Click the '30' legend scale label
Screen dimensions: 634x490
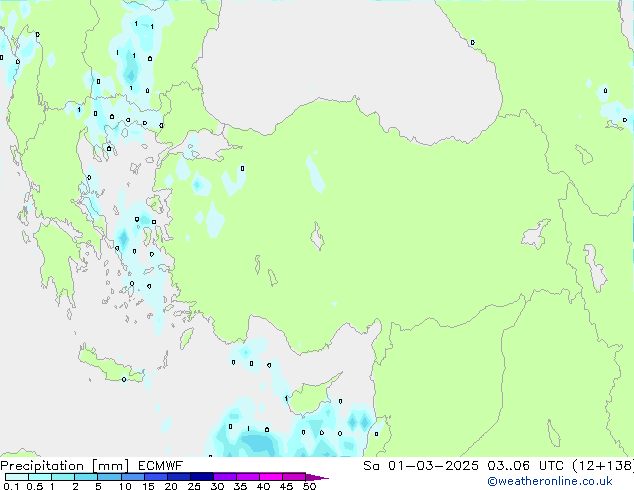coord(217,486)
